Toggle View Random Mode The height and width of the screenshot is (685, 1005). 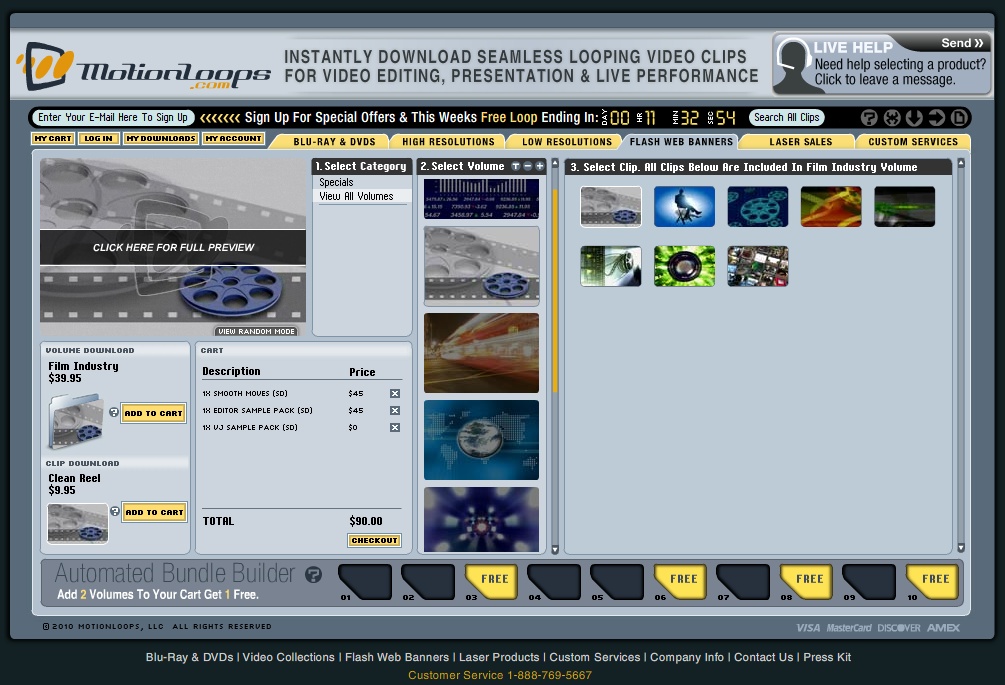pyautogui.click(x=256, y=331)
